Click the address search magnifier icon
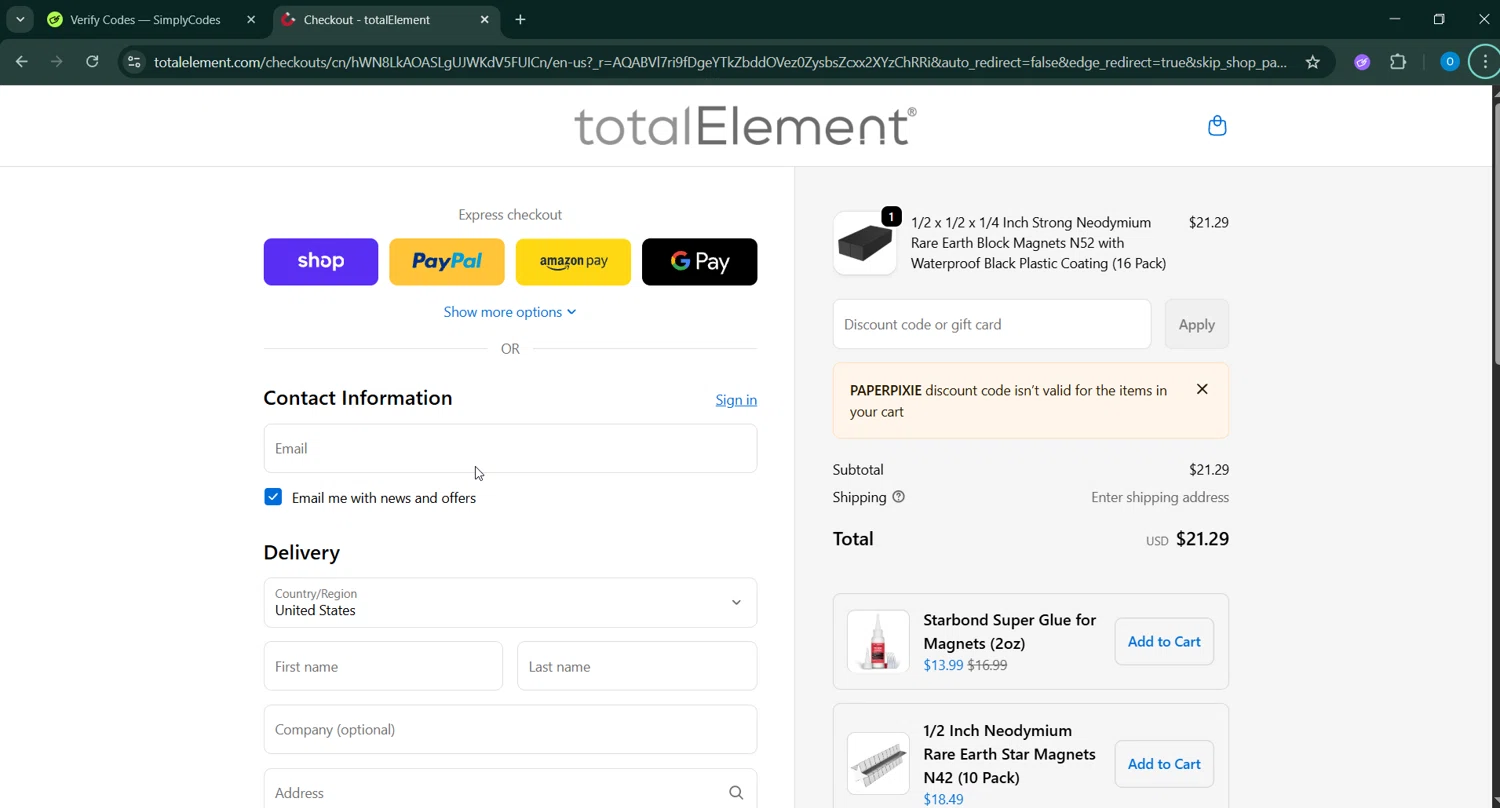1500x808 pixels. [x=736, y=793]
